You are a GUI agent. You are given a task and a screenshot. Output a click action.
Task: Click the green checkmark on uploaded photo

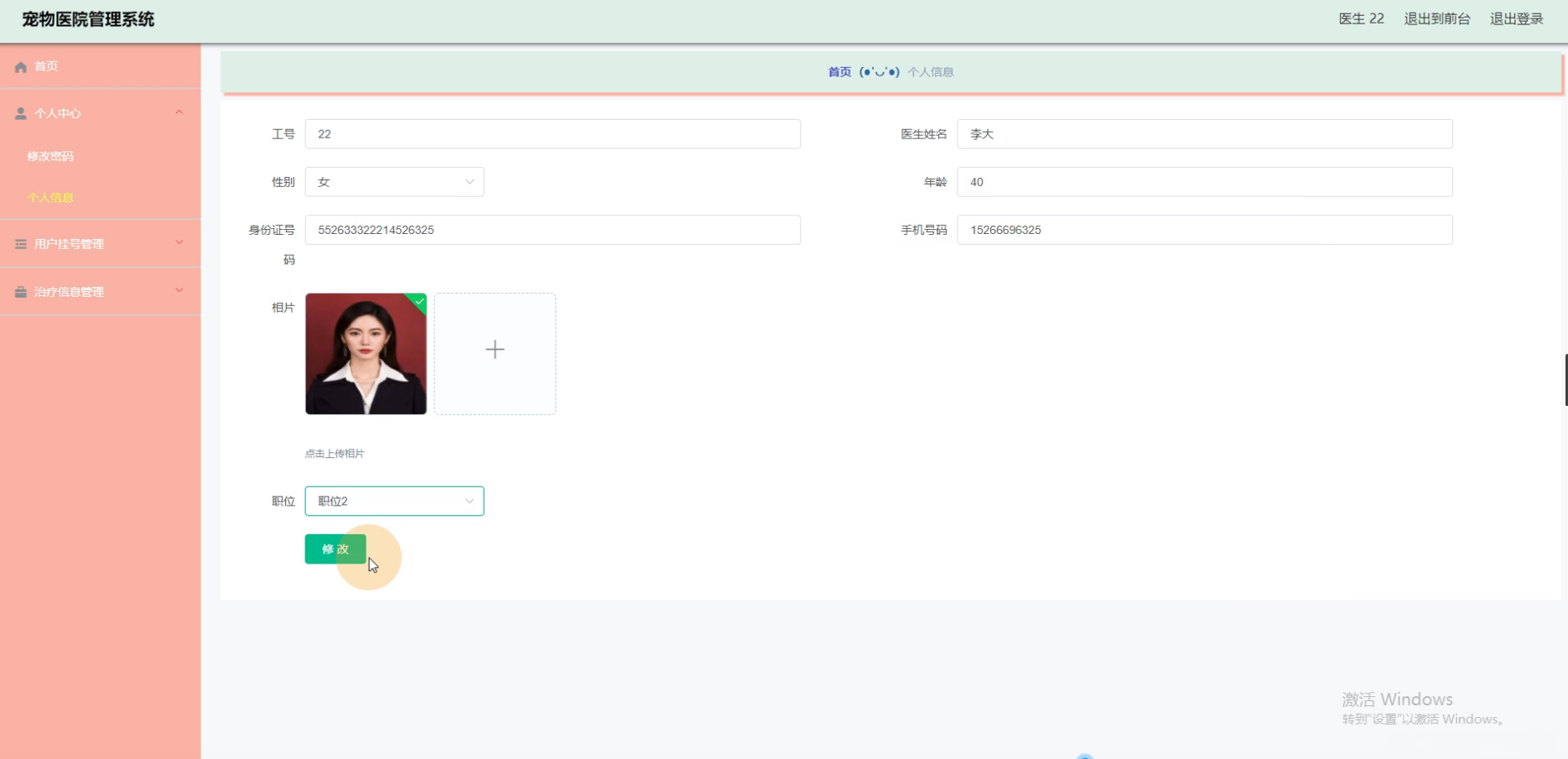pyautogui.click(x=418, y=301)
